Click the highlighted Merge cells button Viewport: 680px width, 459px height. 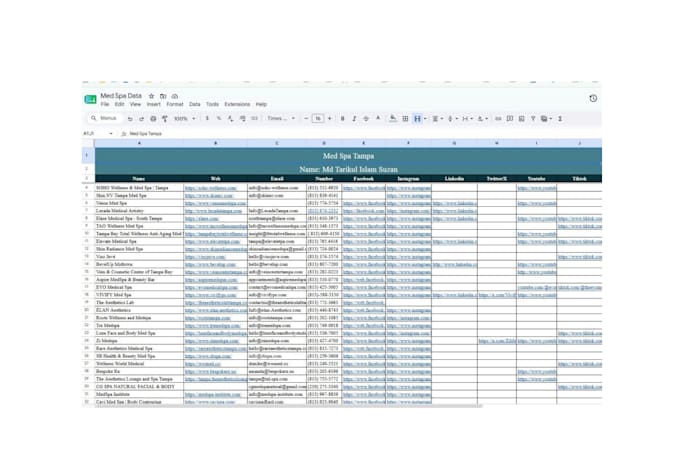coord(417,118)
